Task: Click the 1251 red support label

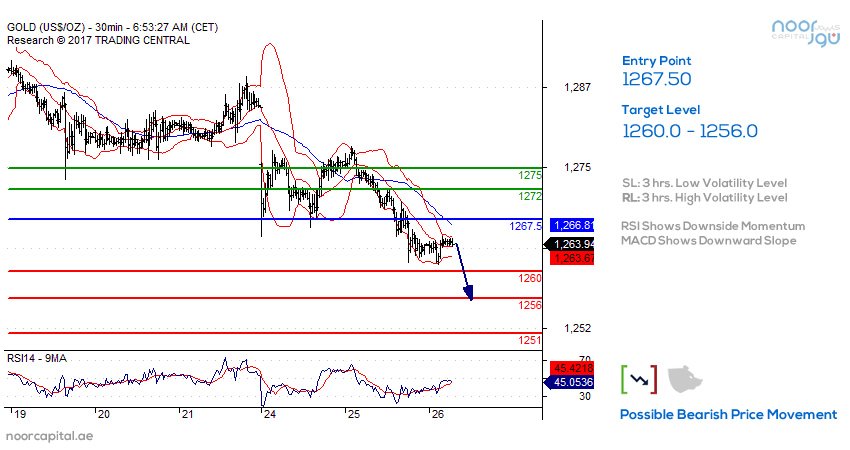Action: [530, 340]
